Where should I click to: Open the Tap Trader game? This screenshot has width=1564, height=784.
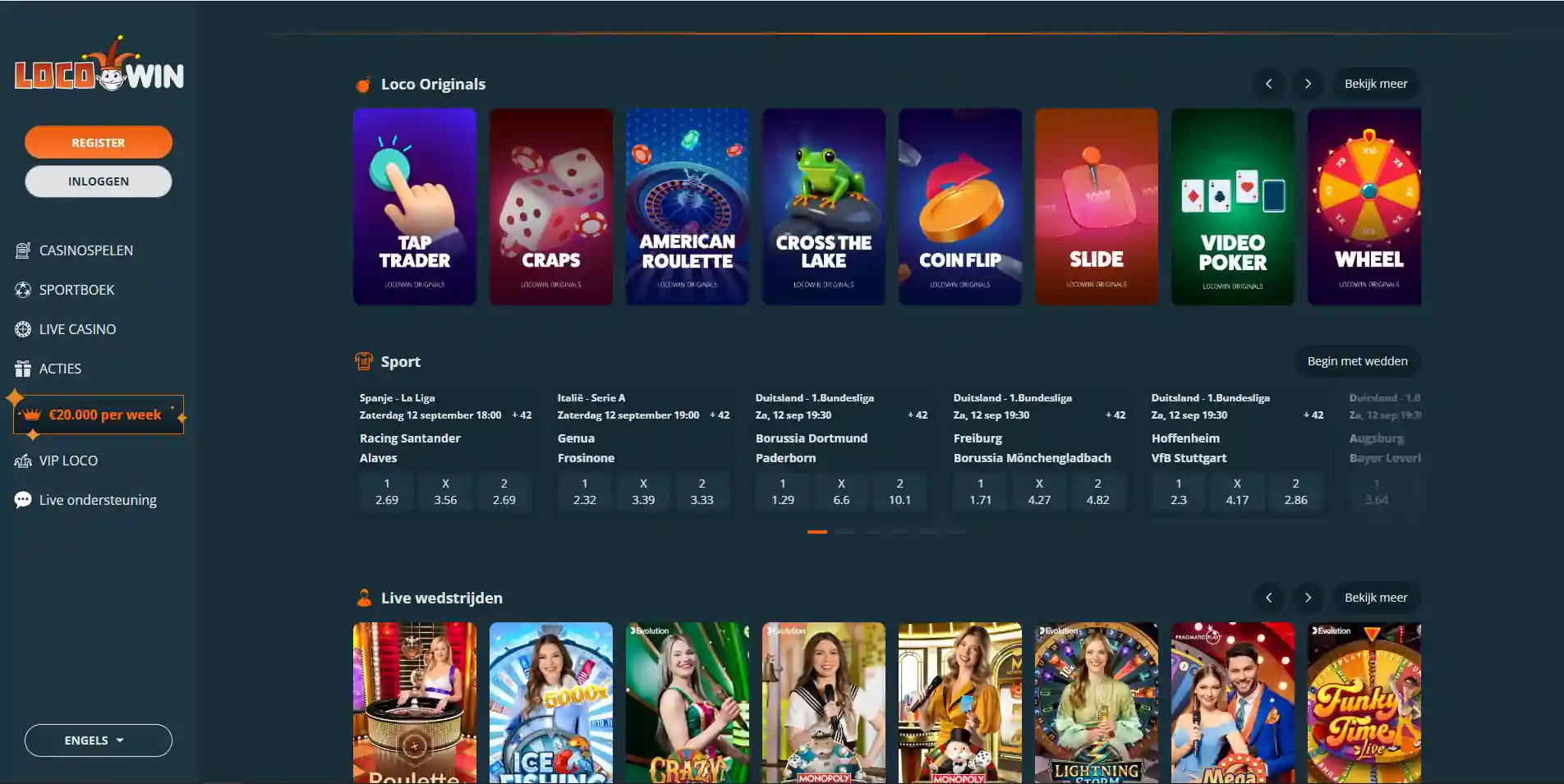pos(415,207)
